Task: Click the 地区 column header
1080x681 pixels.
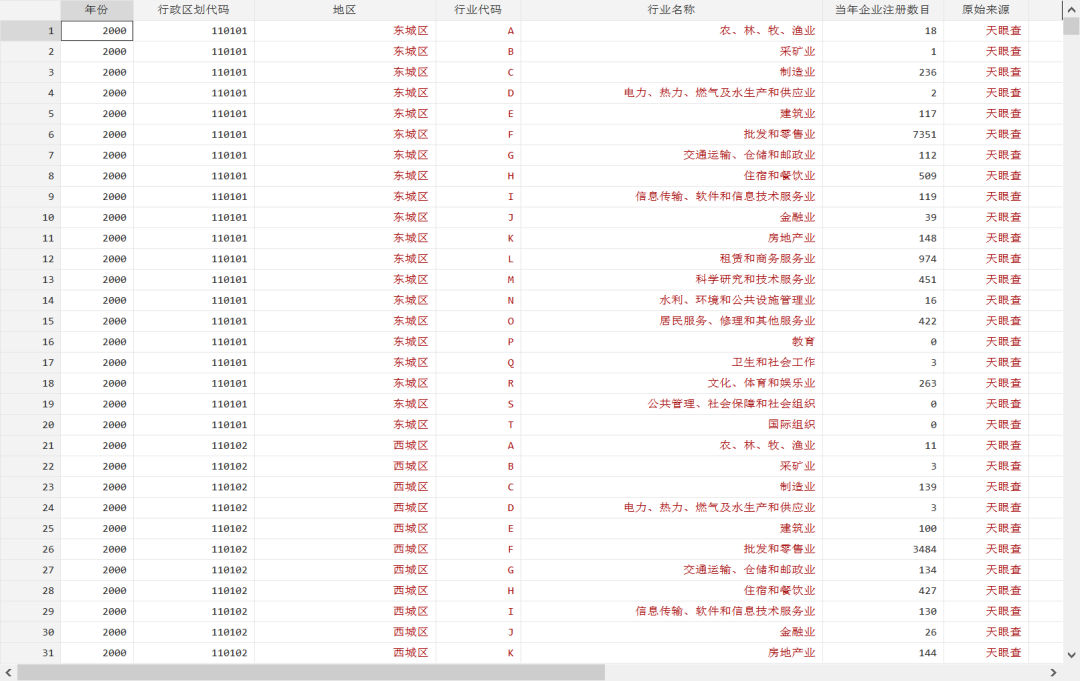Action: (x=344, y=10)
